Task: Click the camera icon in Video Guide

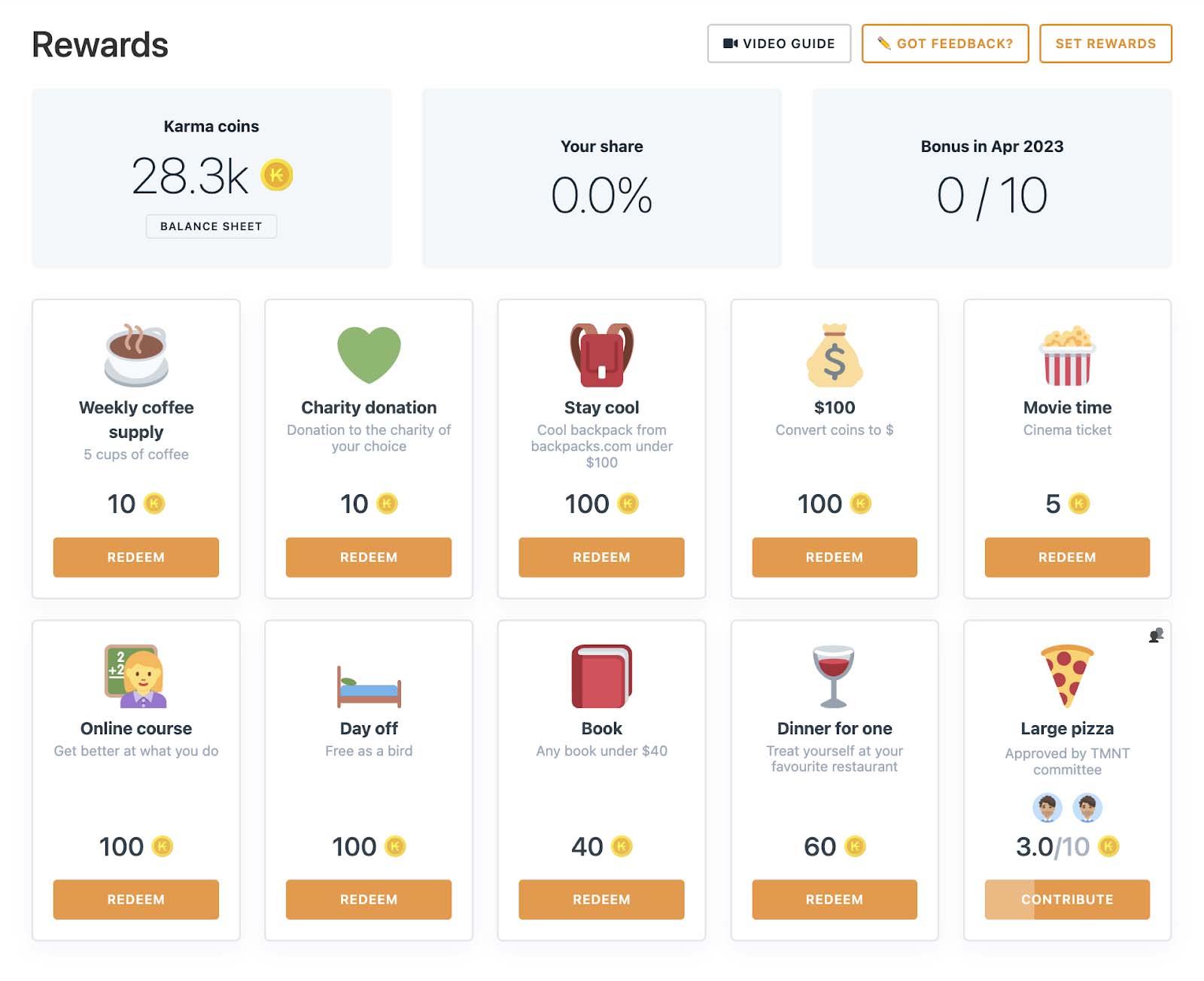Action: pos(729,43)
